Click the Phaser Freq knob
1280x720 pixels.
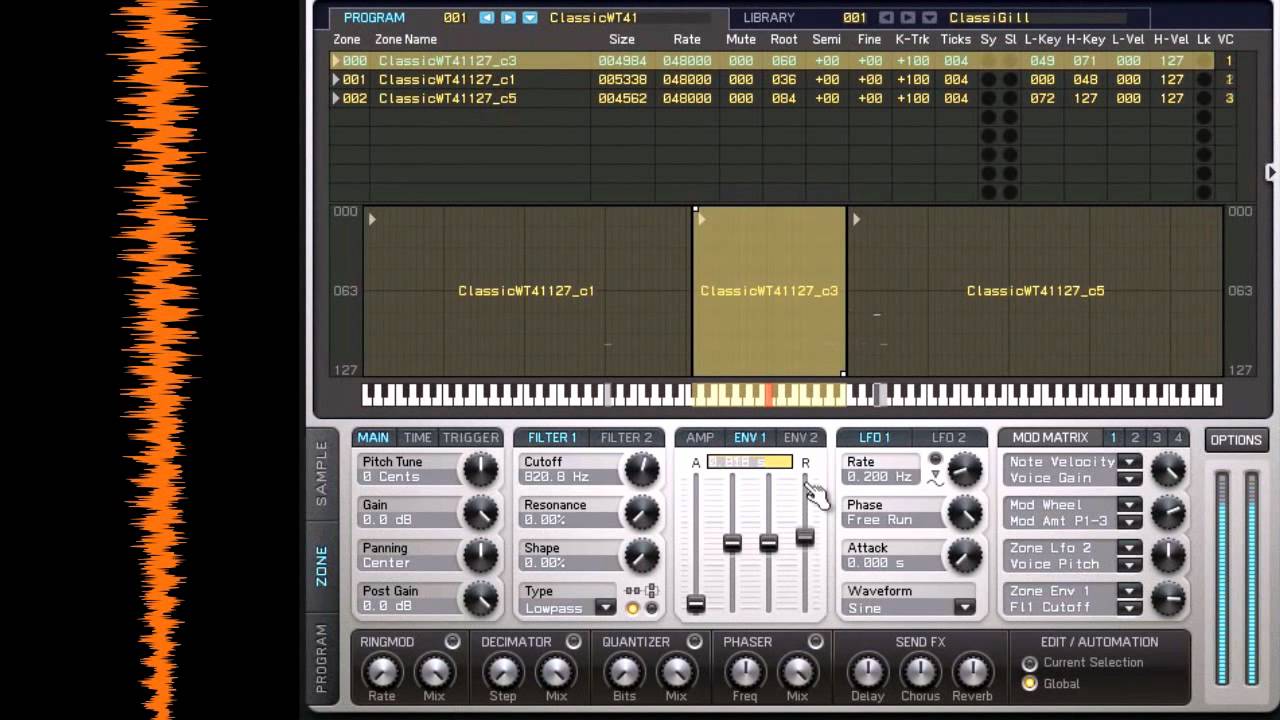[x=745, y=671]
